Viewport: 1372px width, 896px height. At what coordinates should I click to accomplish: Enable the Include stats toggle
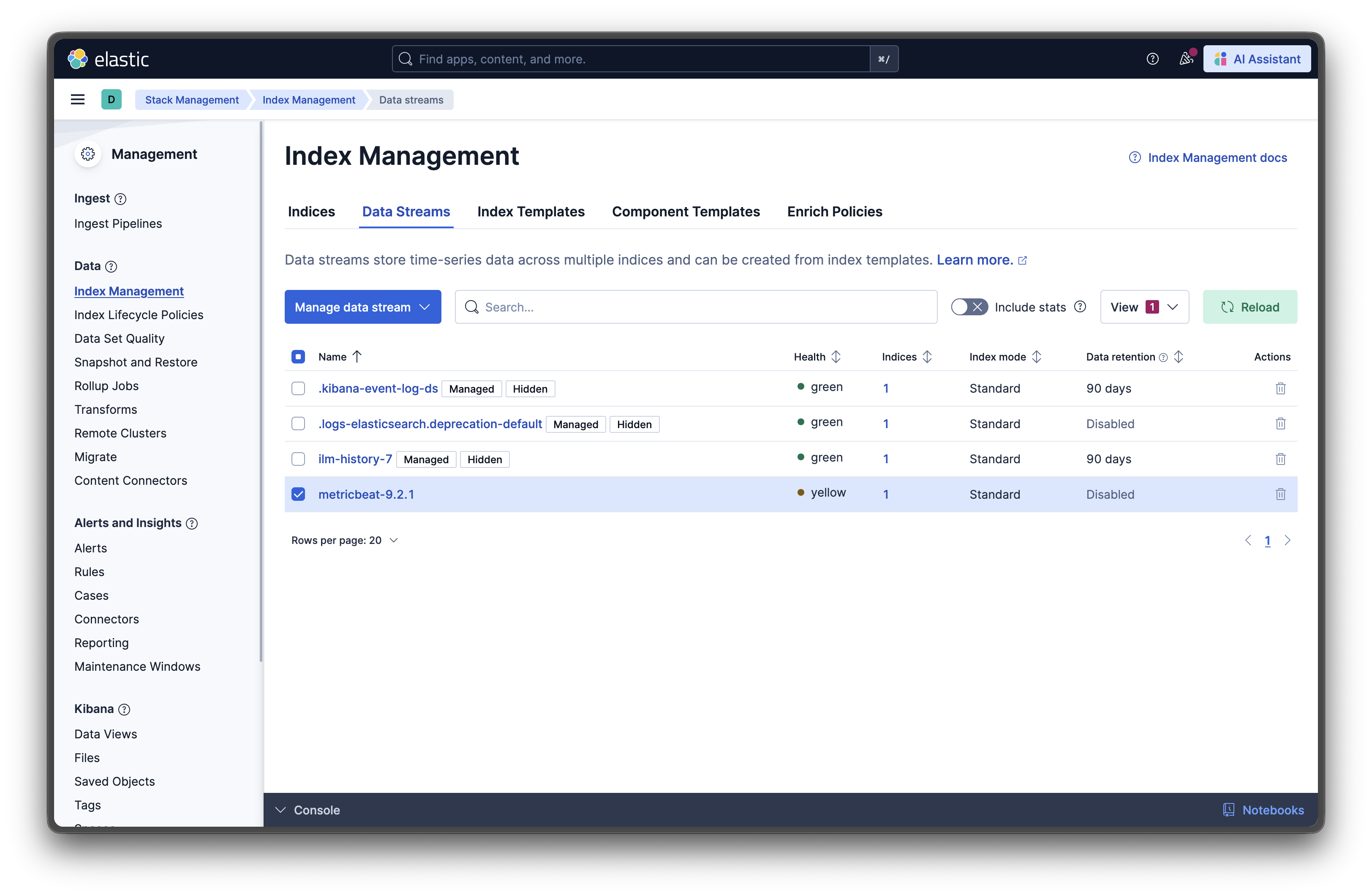click(969, 306)
